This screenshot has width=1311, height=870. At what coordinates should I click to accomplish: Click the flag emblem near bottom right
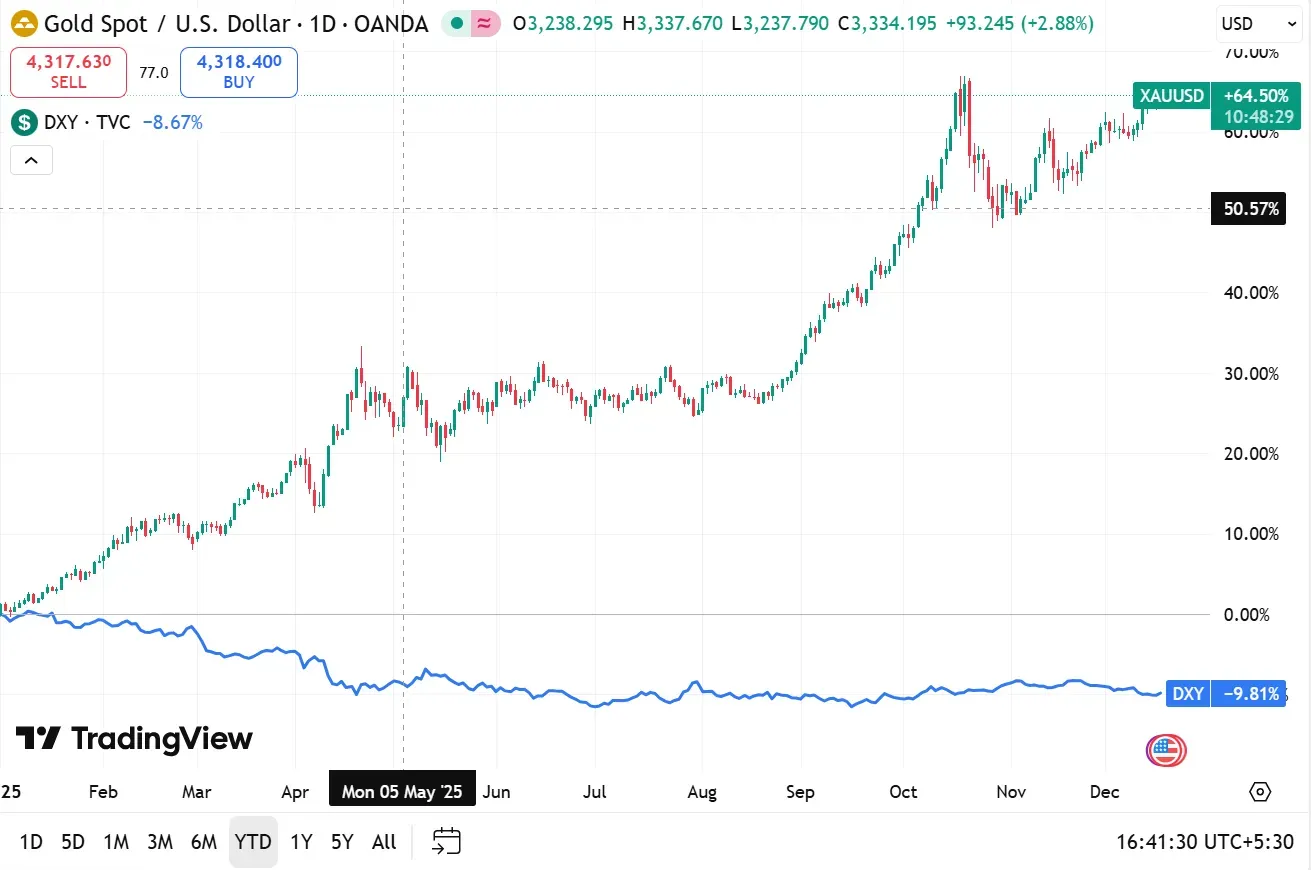[x=1165, y=750]
